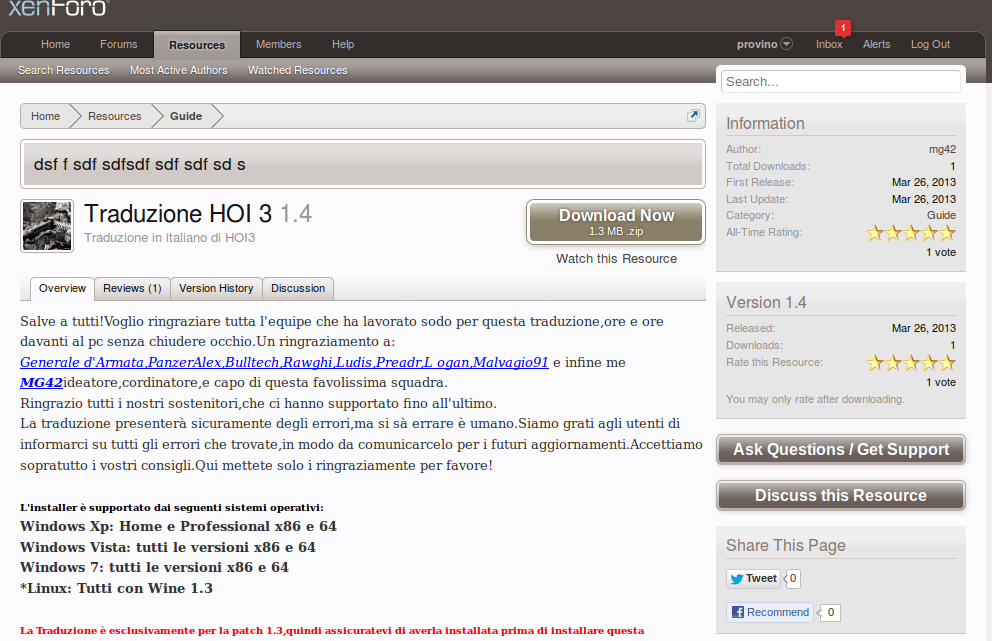The image size is (992, 641).
Task: Open the Forums navigation tab
Action: click(x=118, y=44)
